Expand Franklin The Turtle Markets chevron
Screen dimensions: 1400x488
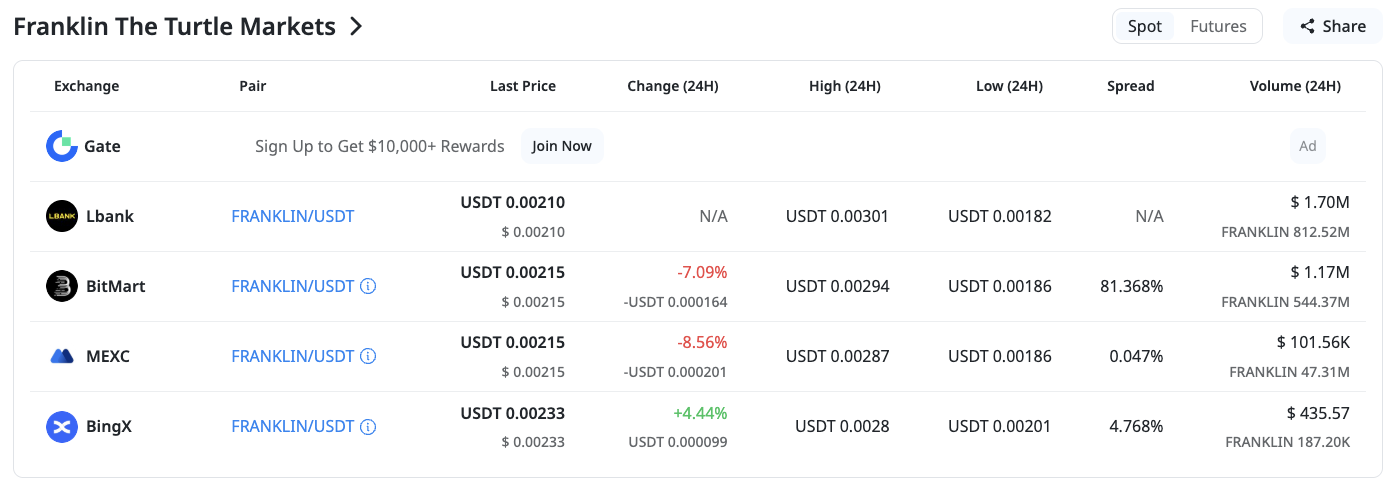pos(356,27)
